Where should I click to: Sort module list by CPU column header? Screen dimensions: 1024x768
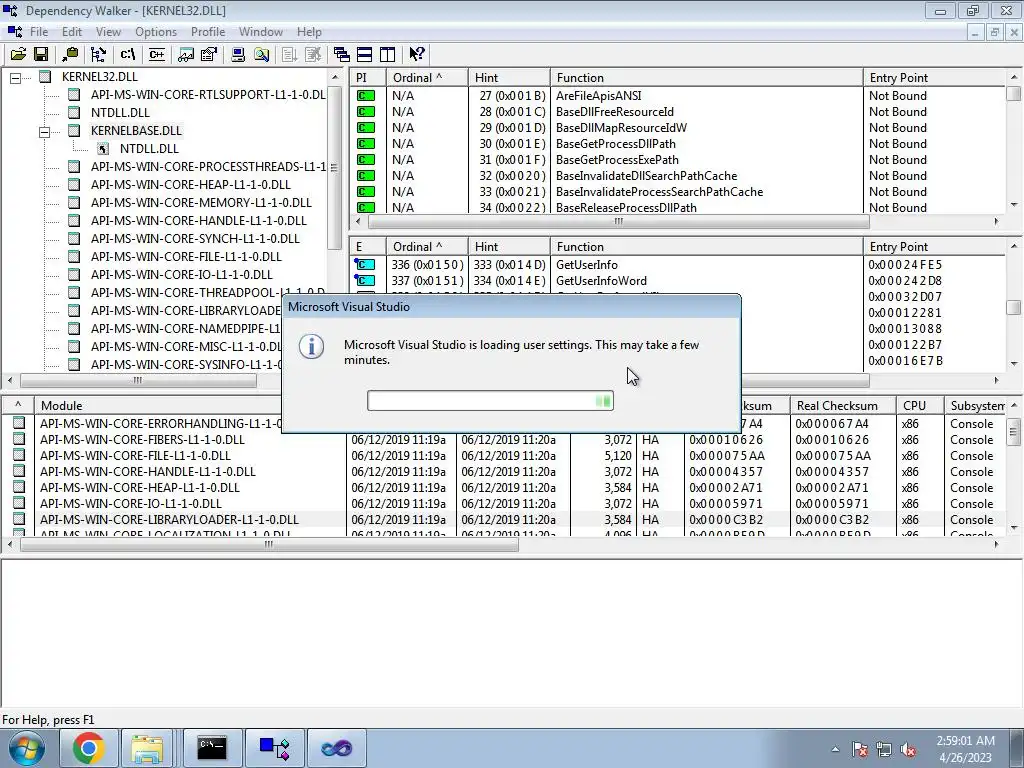click(920, 406)
